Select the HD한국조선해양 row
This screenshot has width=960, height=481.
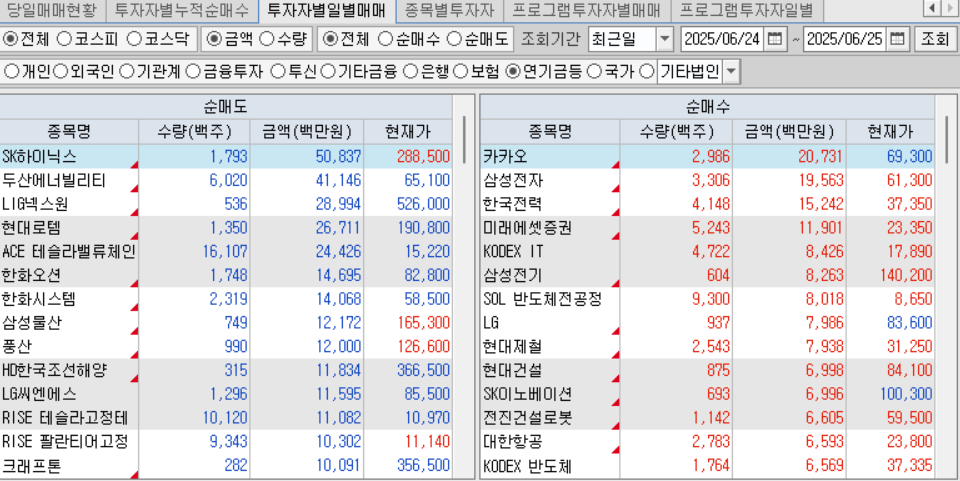[x=226, y=371]
